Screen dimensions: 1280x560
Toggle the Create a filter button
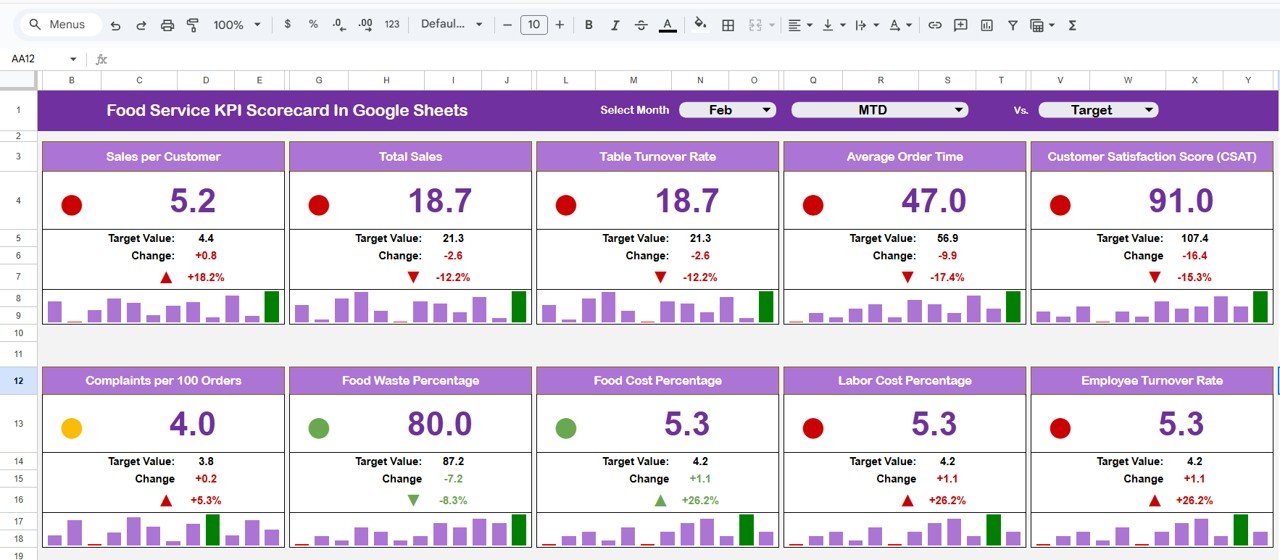1013,25
